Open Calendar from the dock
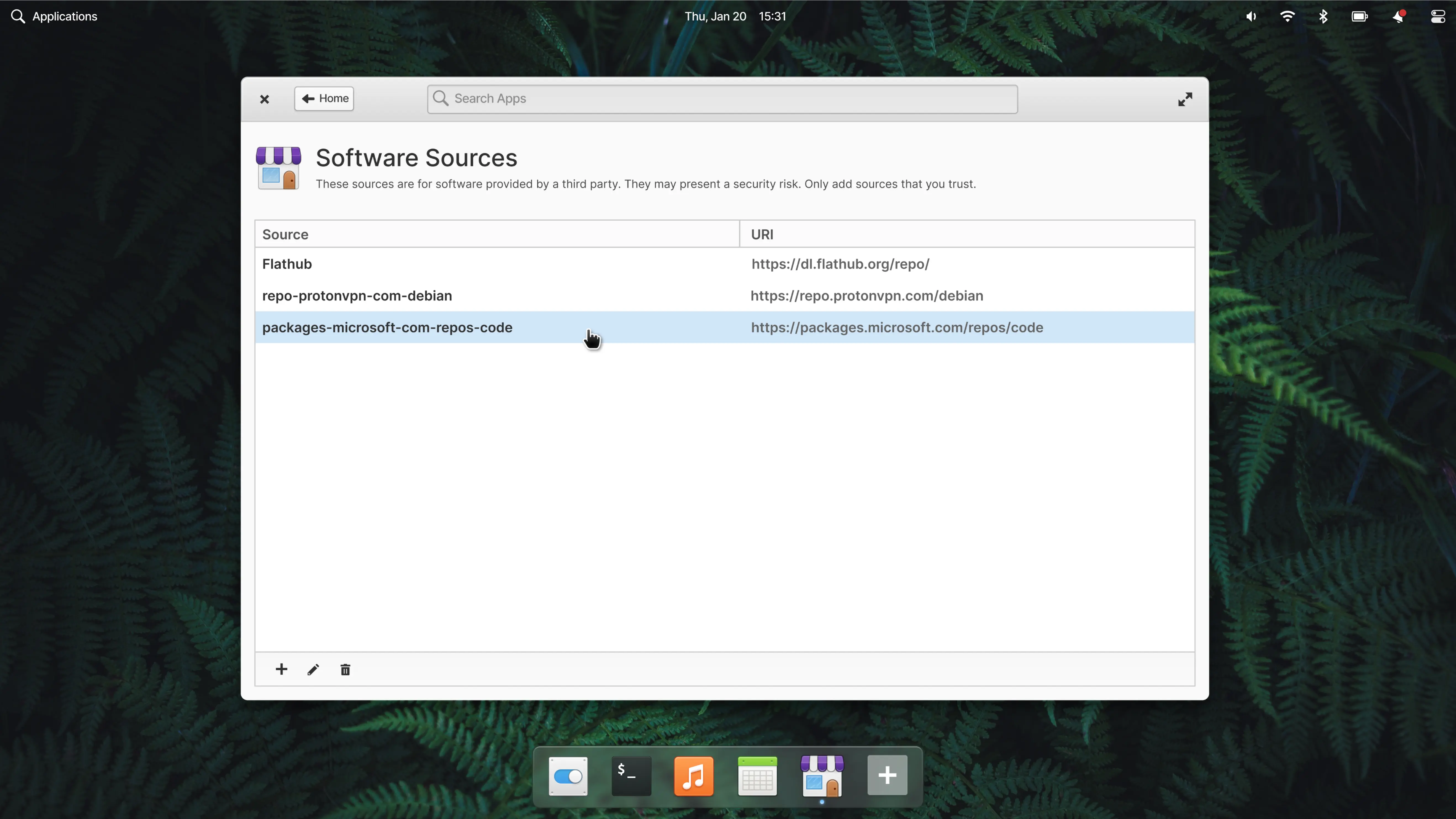Image resolution: width=1456 pixels, height=819 pixels. point(757,775)
